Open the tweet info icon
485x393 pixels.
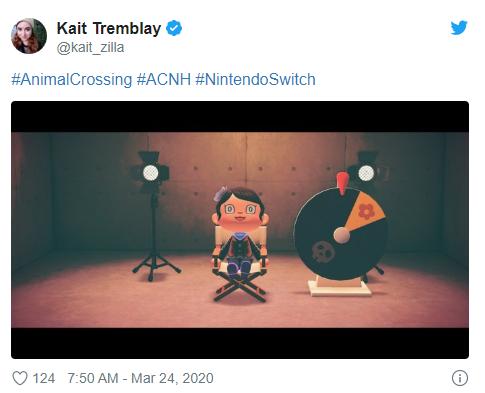pos(460,378)
